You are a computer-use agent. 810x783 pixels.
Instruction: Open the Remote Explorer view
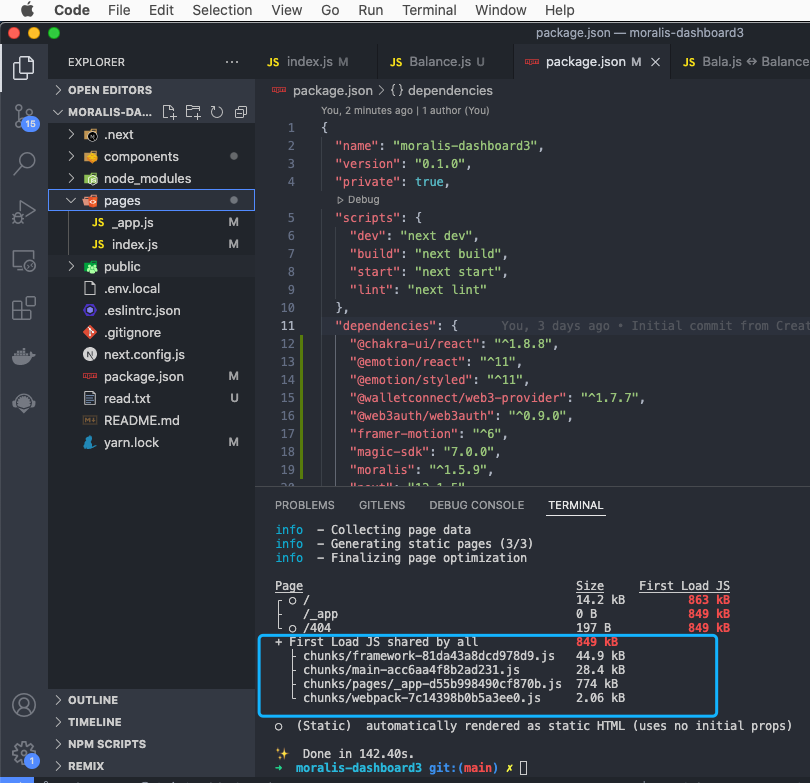pos(24,260)
